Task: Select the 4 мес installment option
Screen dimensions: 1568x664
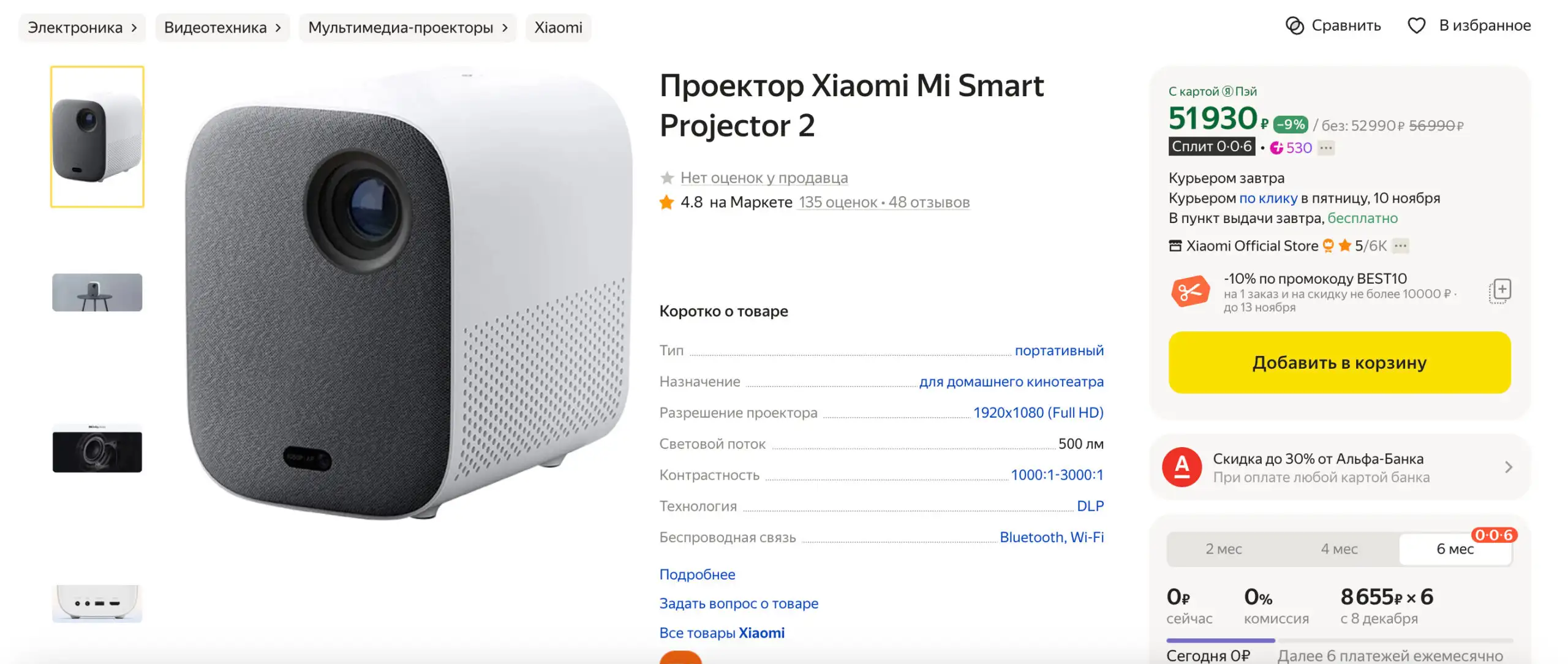Action: (1339, 549)
